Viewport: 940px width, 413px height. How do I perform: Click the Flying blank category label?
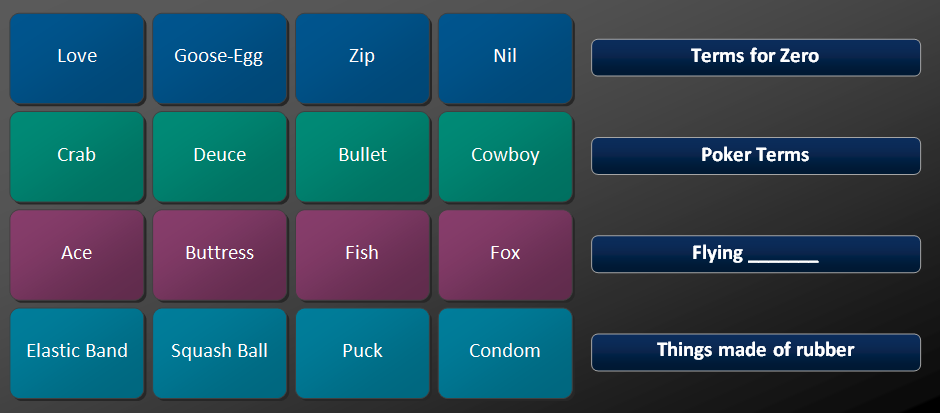click(755, 254)
